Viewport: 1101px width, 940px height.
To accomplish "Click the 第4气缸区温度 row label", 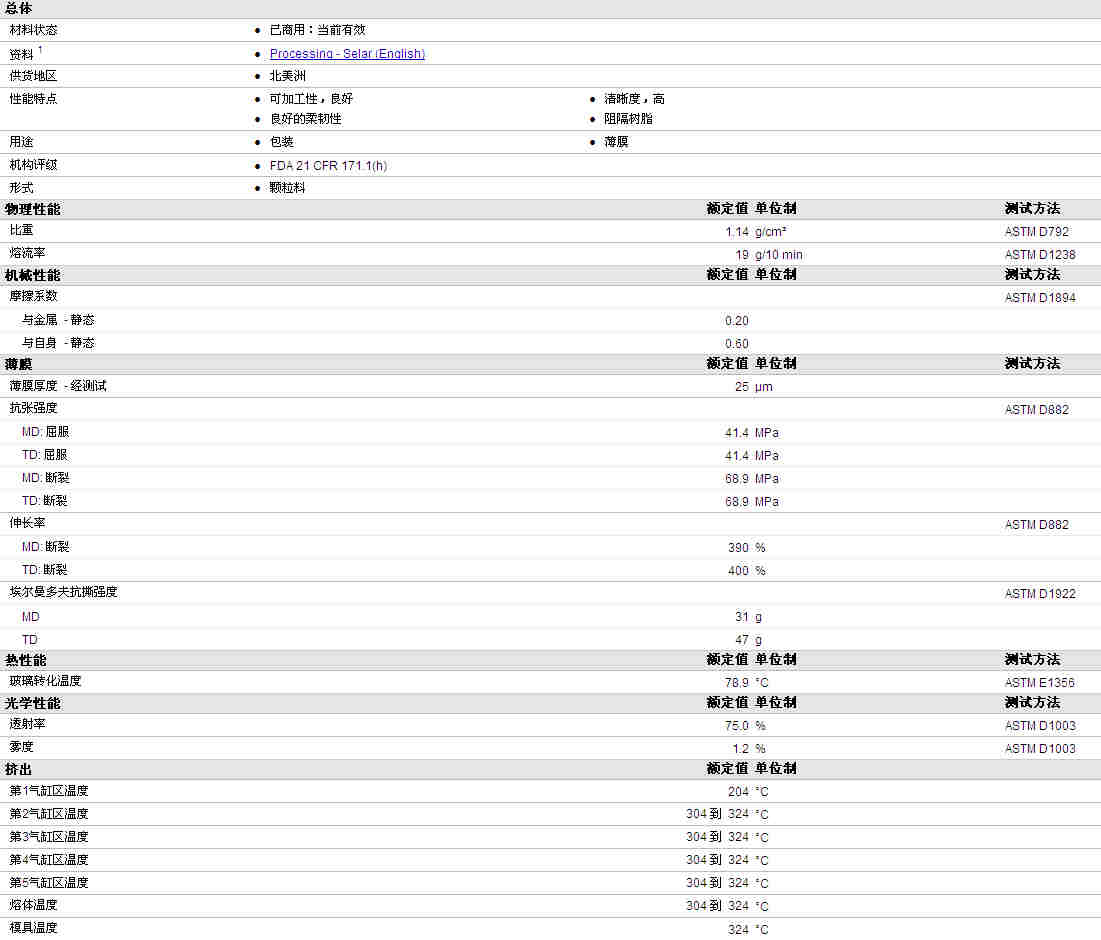I will coord(48,859).
